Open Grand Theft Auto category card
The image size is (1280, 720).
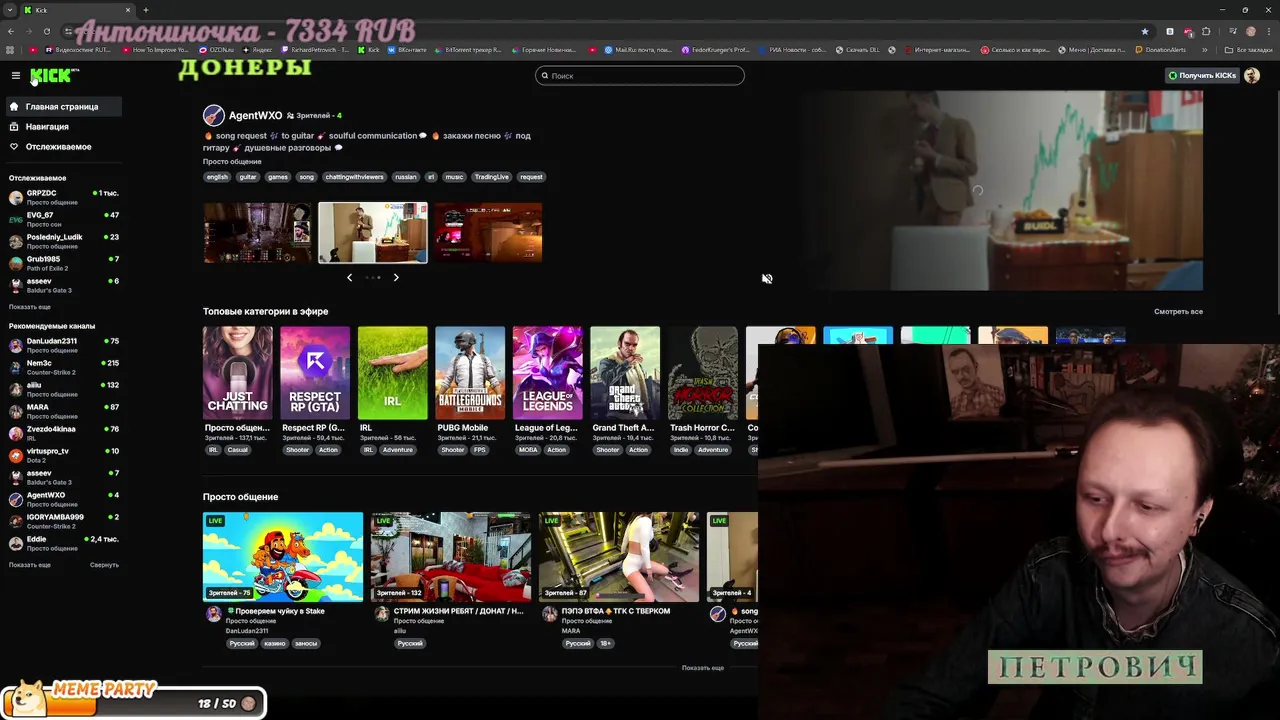point(625,373)
